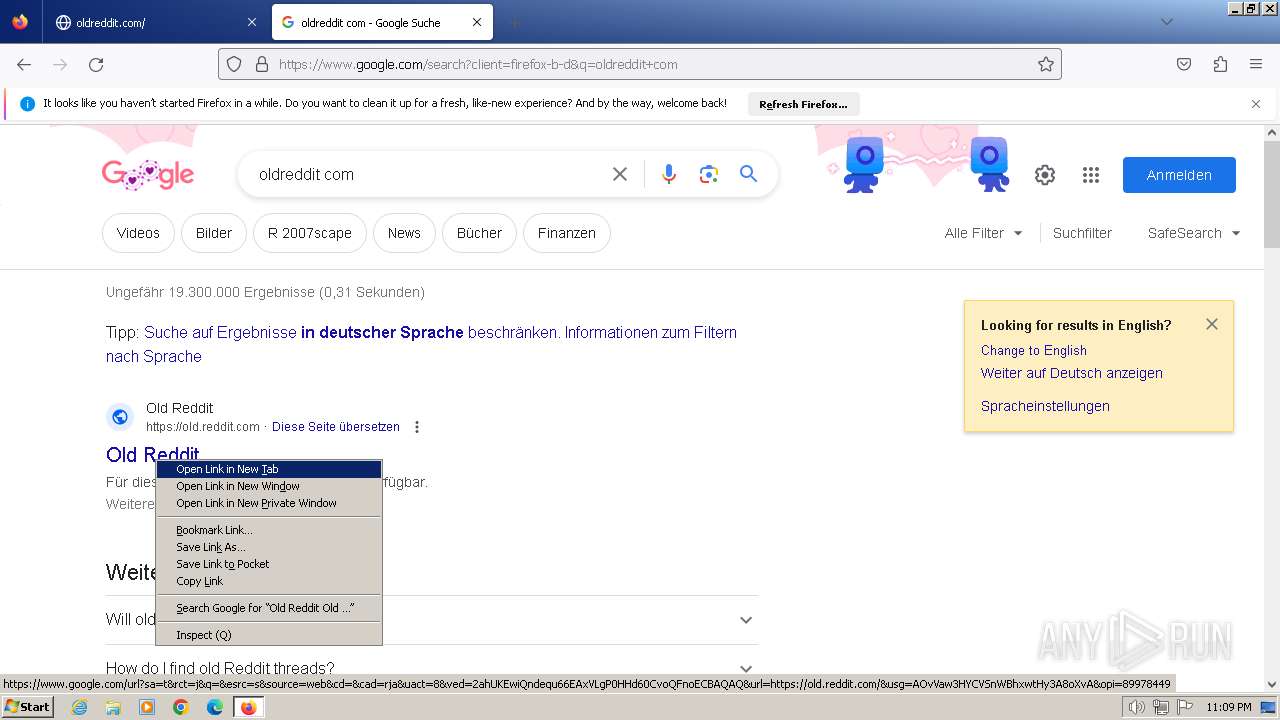Click the padlock site info icon
Screen dimensions: 1280x720
(x=262, y=64)
